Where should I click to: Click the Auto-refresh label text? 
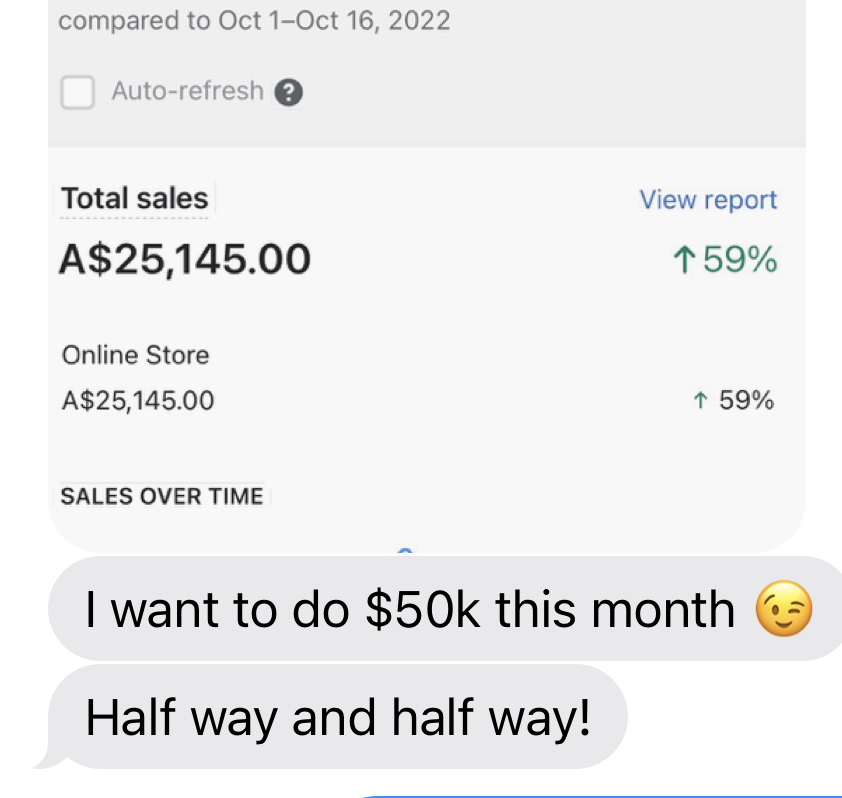click(188, 91)
